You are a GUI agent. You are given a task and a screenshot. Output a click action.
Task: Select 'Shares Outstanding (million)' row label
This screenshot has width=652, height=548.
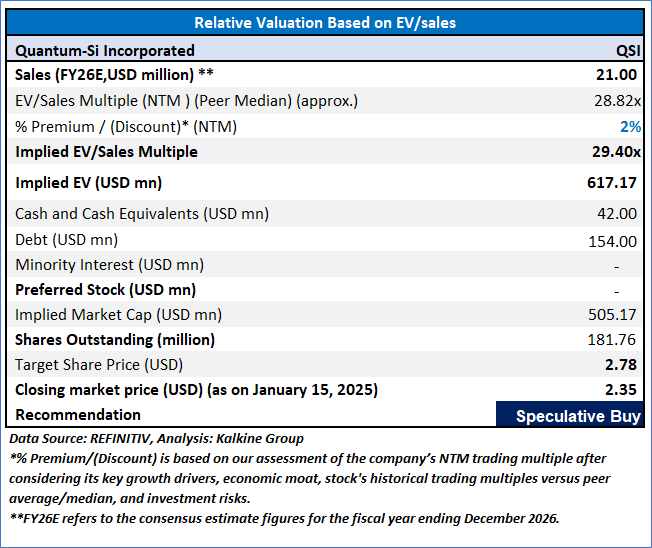click(x=115, y=340)
